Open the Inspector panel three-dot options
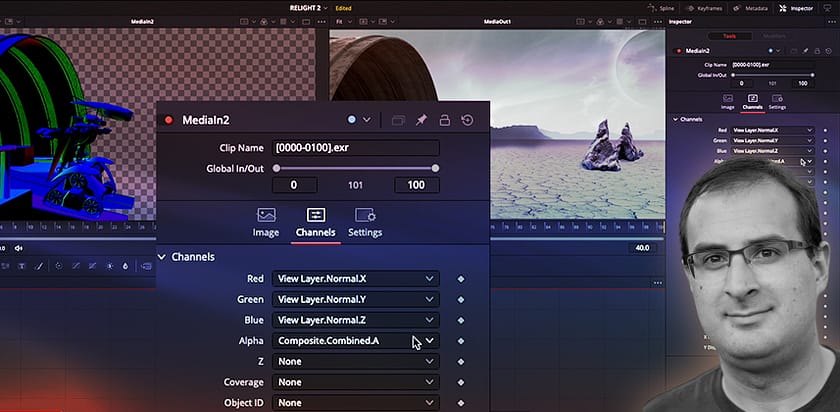The width and height of the screenshot is (840, 412). tap(830, 22)
